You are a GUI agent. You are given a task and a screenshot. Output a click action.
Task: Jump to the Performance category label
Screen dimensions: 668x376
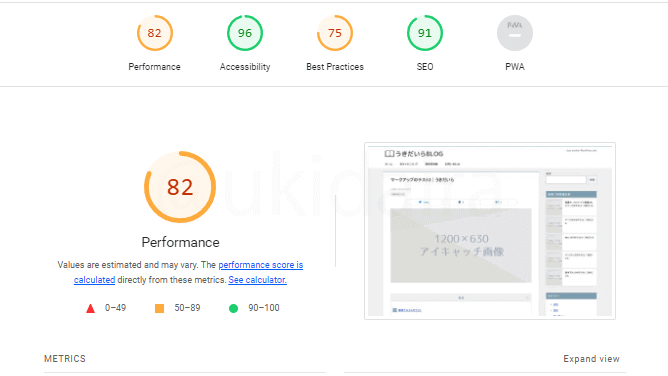tap(155, 67)
